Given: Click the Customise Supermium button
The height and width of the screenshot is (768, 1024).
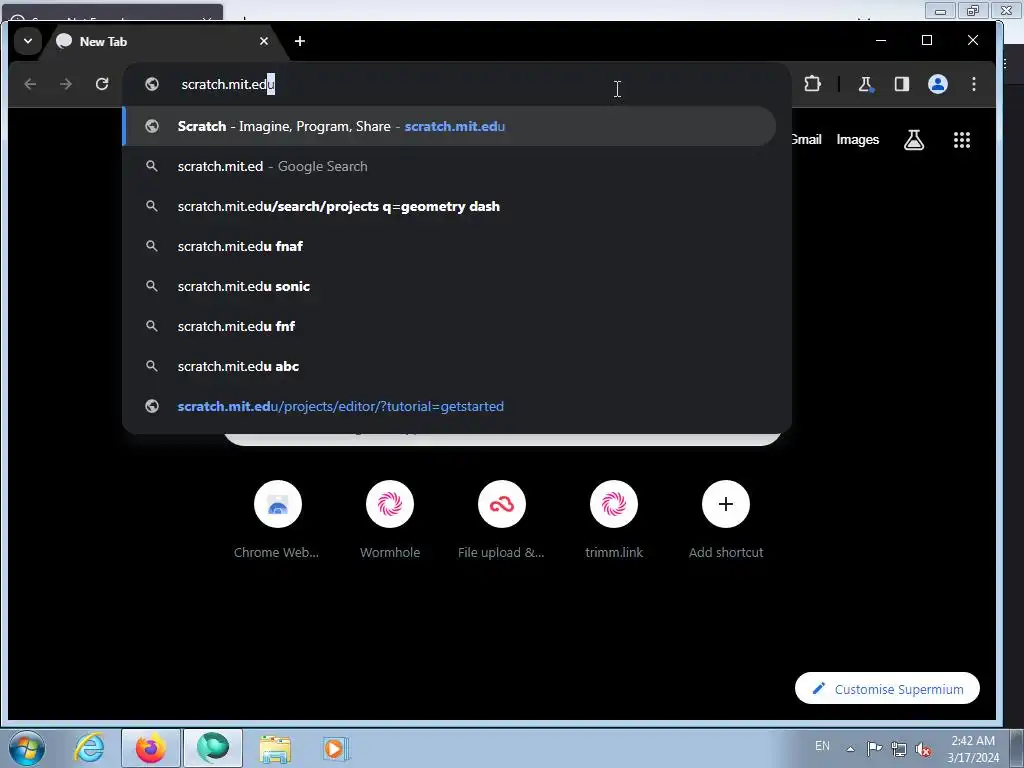Looking at the screenshot, I should tap(888, 688).
